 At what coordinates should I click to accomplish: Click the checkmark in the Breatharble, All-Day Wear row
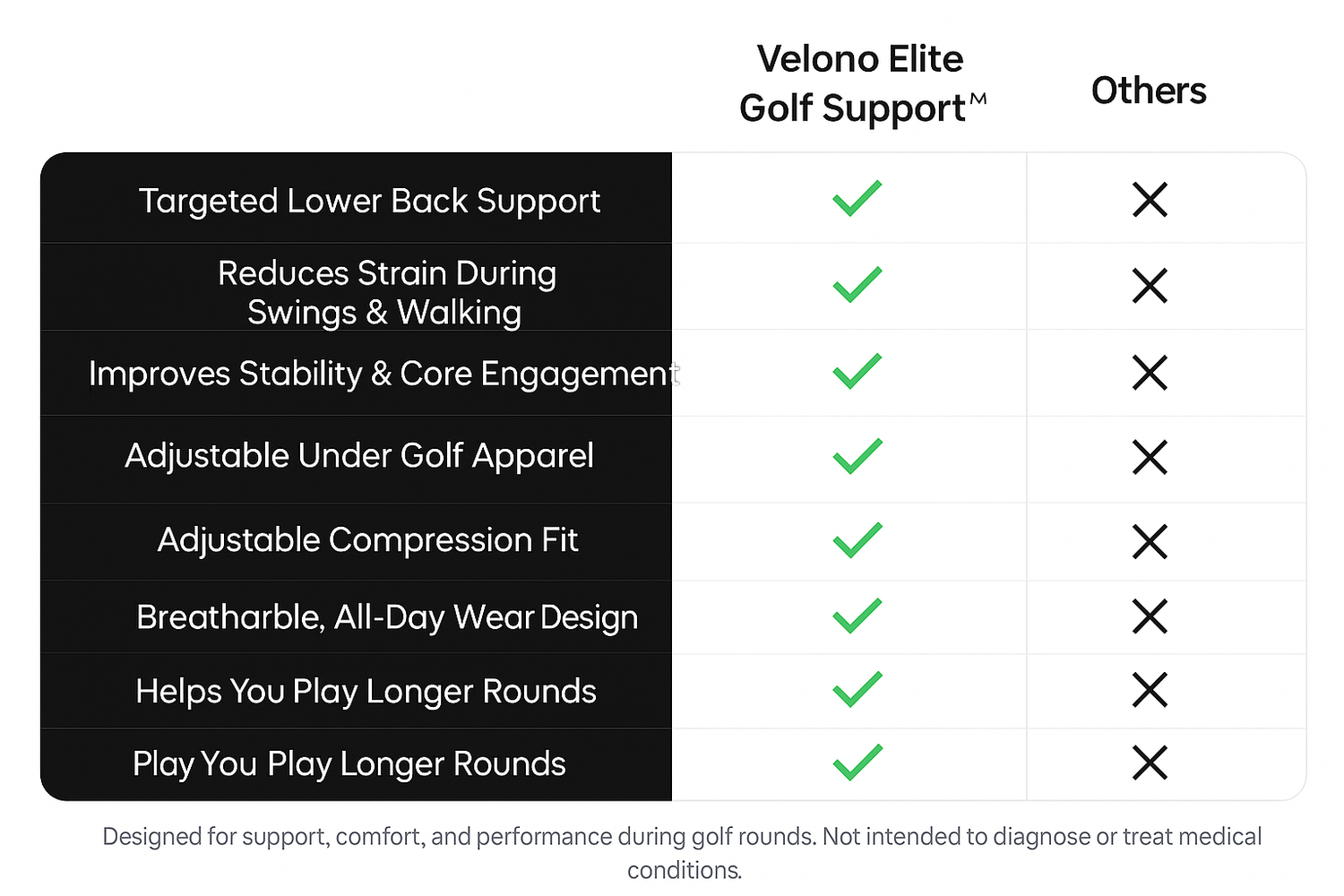pyautogui.click(x=857, y=616)
